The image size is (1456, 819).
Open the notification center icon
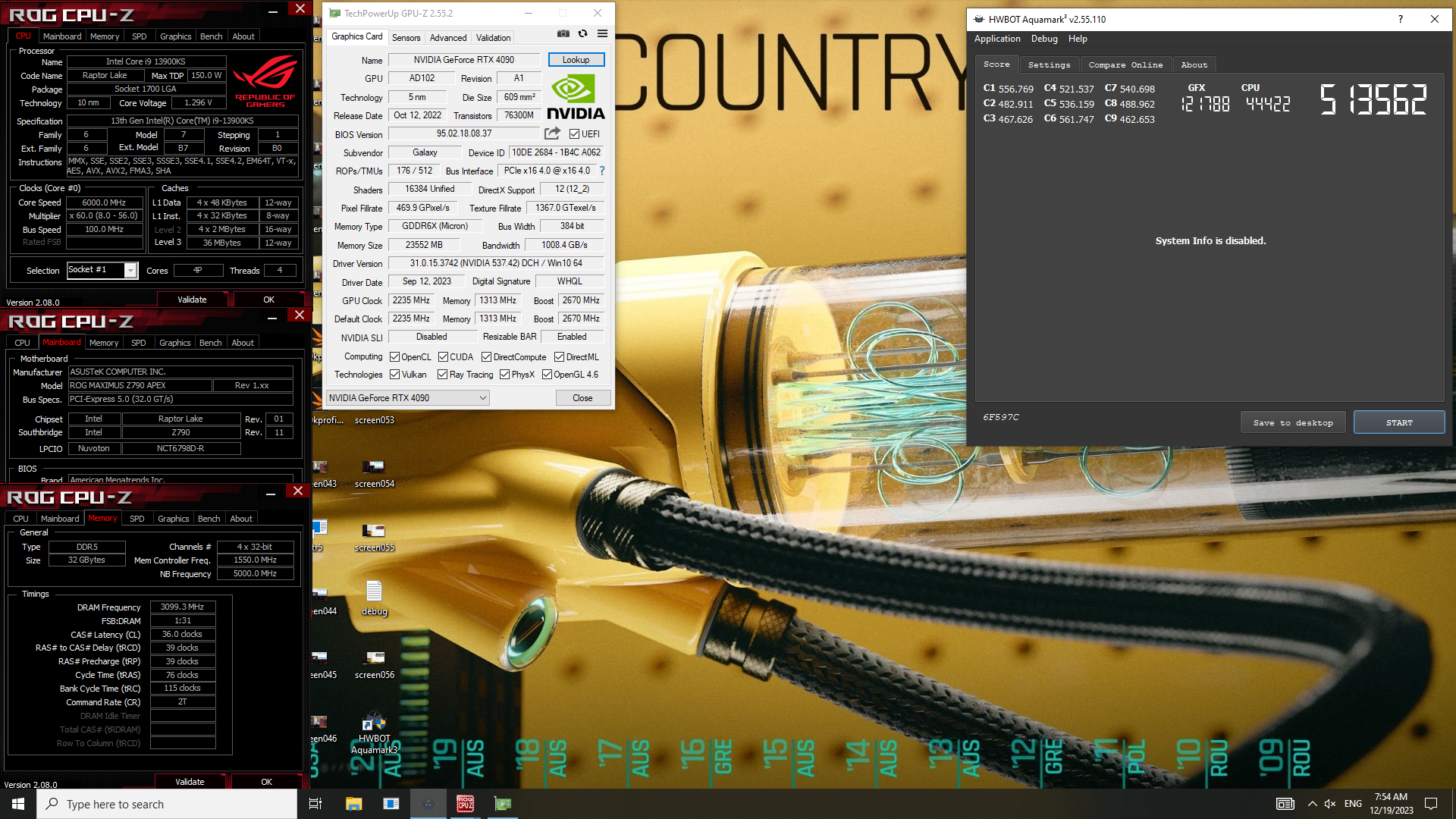[x=1431, y=804]
